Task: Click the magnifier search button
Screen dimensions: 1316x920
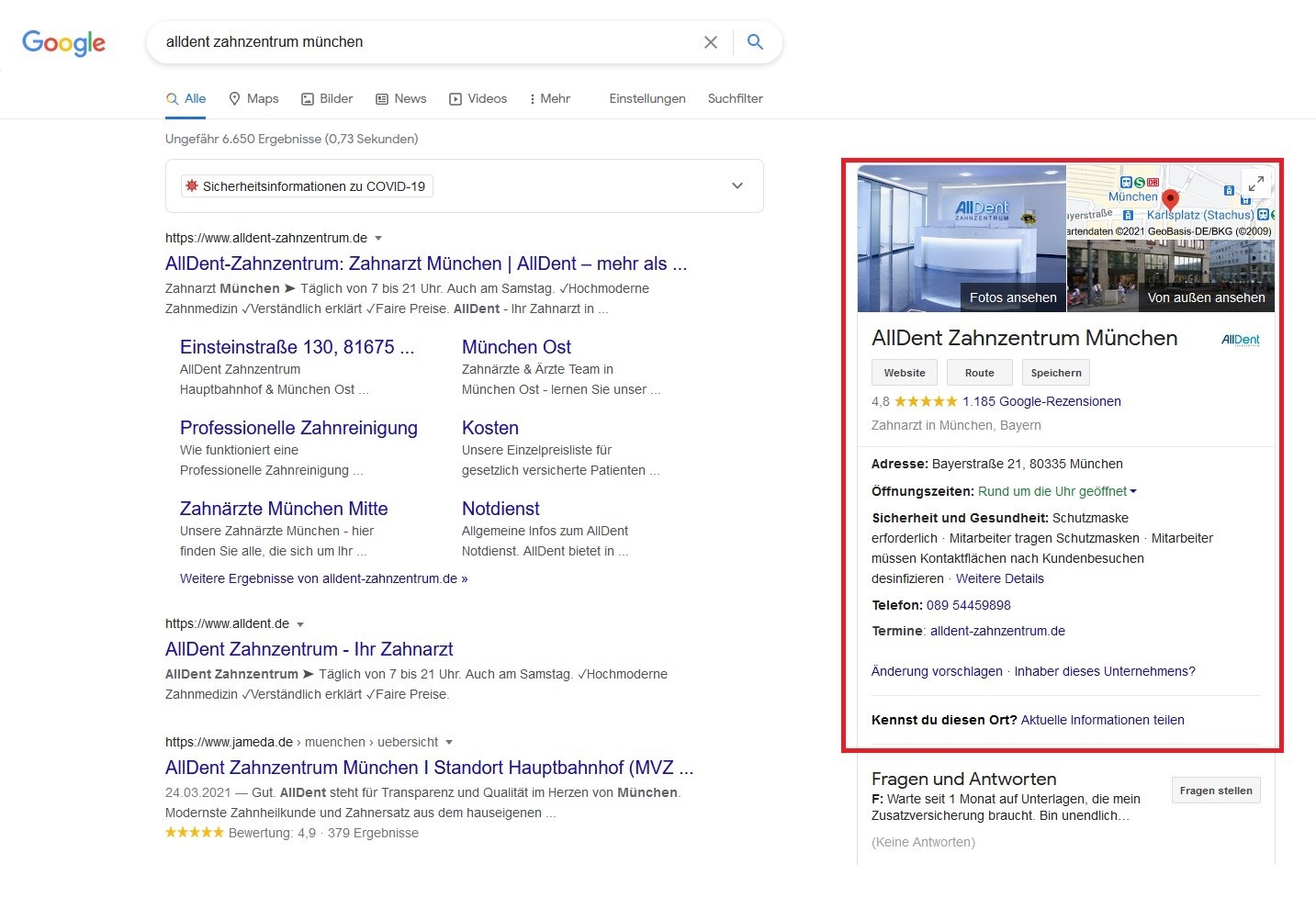Action: tap(755, 42)
